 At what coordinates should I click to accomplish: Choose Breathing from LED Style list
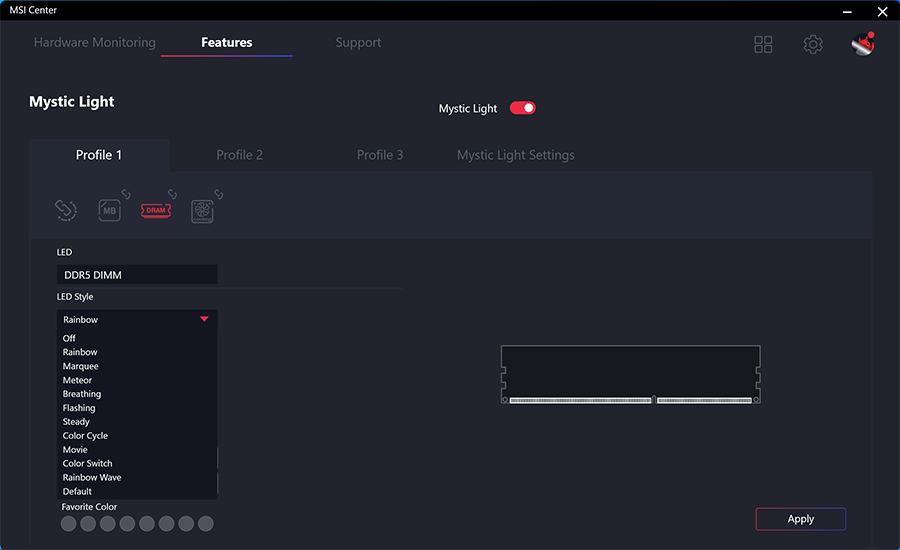click(82, 394)
